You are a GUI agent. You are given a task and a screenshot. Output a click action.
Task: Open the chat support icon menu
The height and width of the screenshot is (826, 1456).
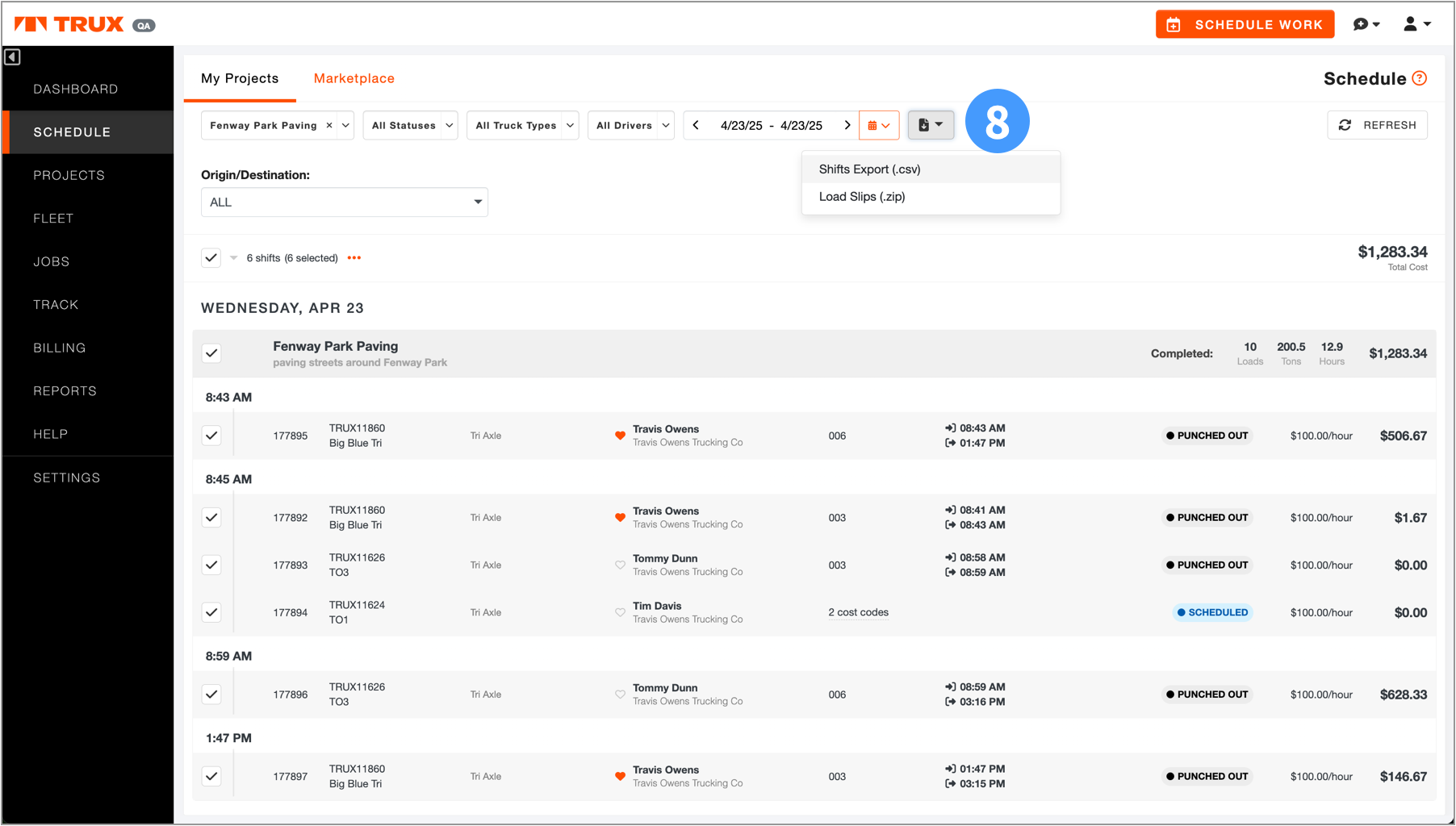pyautogui.click(x=1366, y=24)
